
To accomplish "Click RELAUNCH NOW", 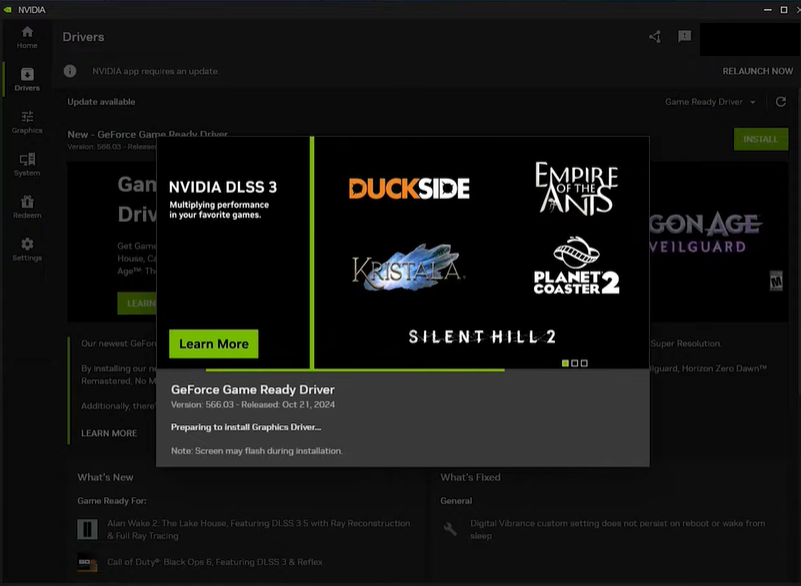I will pos(758,71).
